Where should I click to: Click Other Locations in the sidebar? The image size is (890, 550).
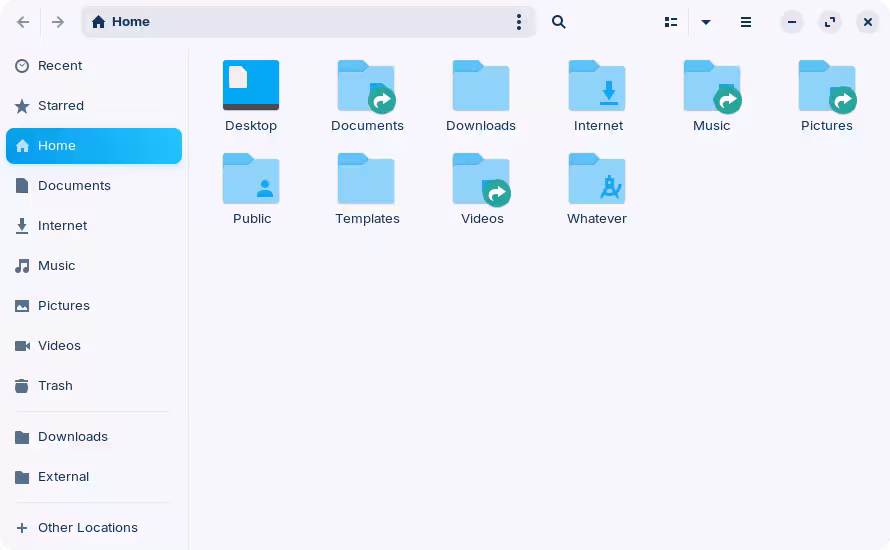pyautogui.click(x=87, y=528)
